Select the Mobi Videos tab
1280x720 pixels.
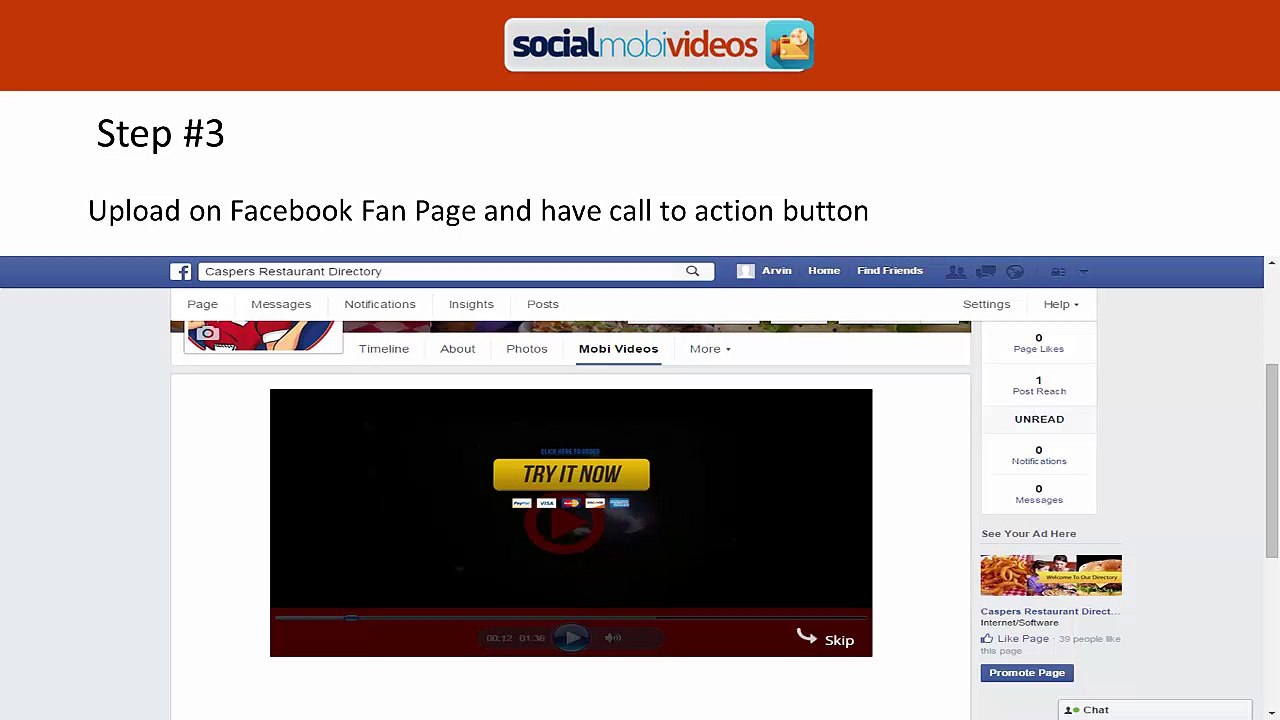point(618,349)
